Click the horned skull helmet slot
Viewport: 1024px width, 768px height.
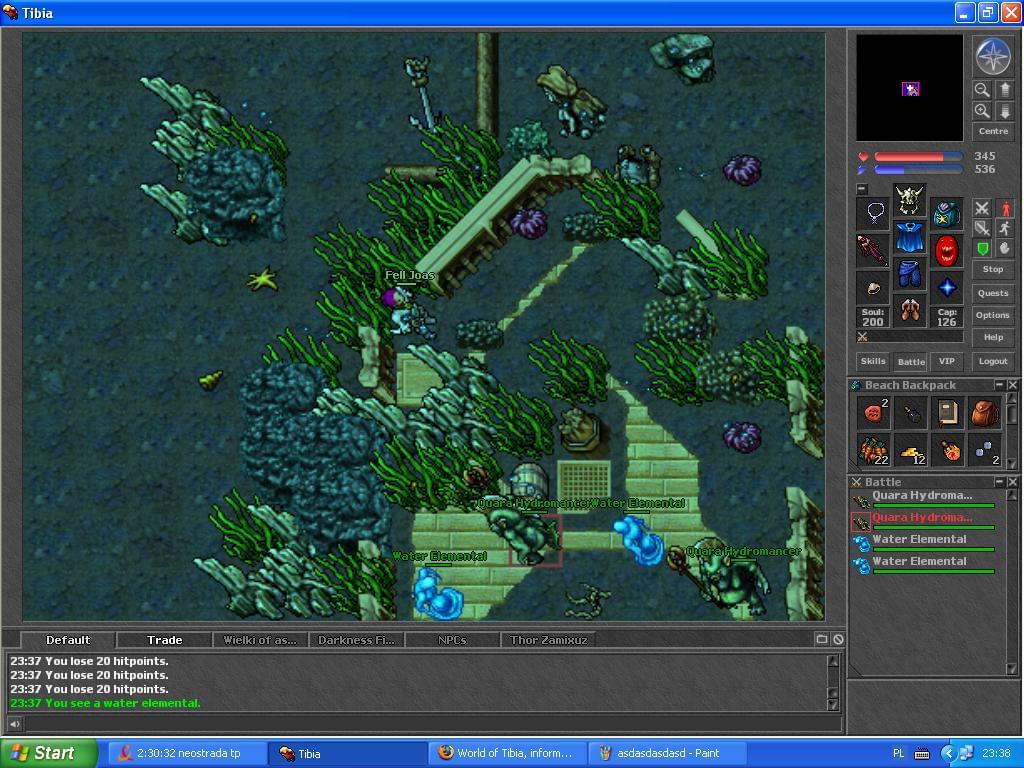coord(910,200)
